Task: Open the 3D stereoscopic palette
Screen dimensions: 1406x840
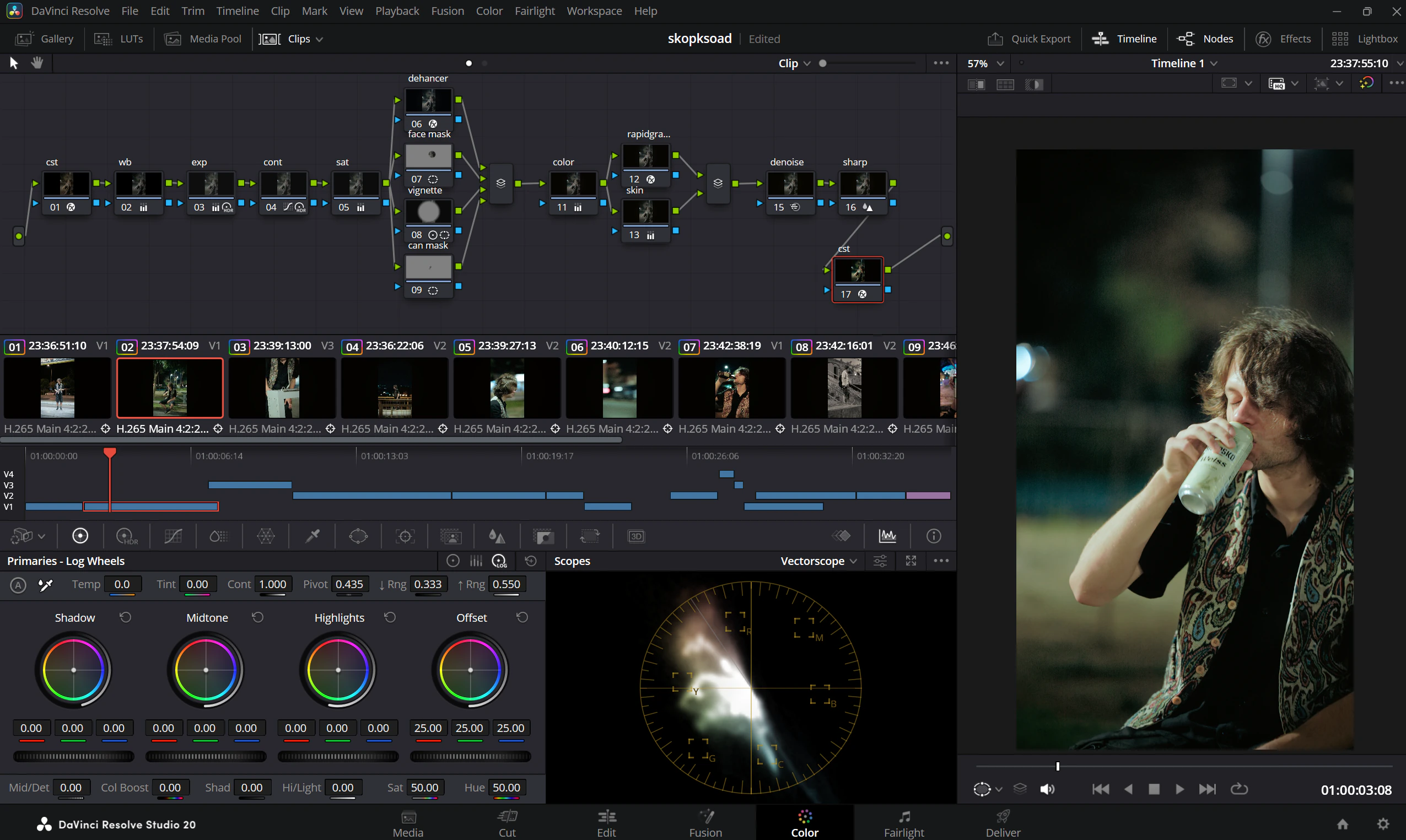Action: [x=636, y=535]
